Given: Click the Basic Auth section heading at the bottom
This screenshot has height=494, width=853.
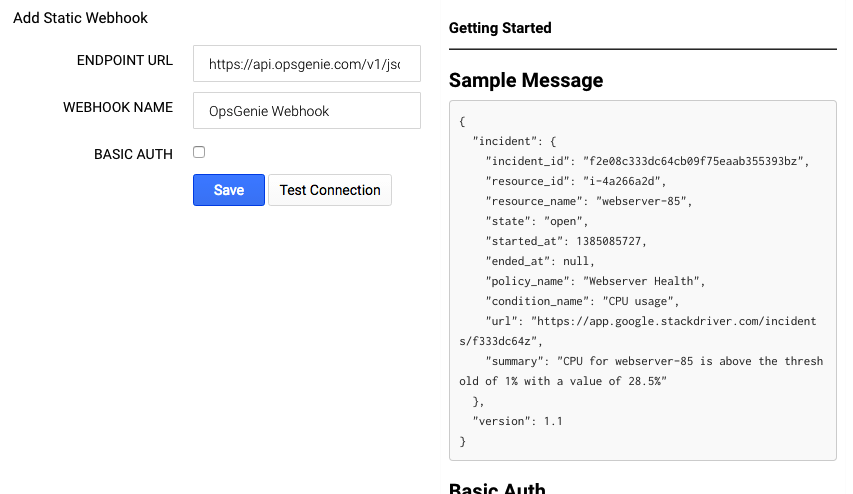Looking at the screenshot, I should [497, 488].
